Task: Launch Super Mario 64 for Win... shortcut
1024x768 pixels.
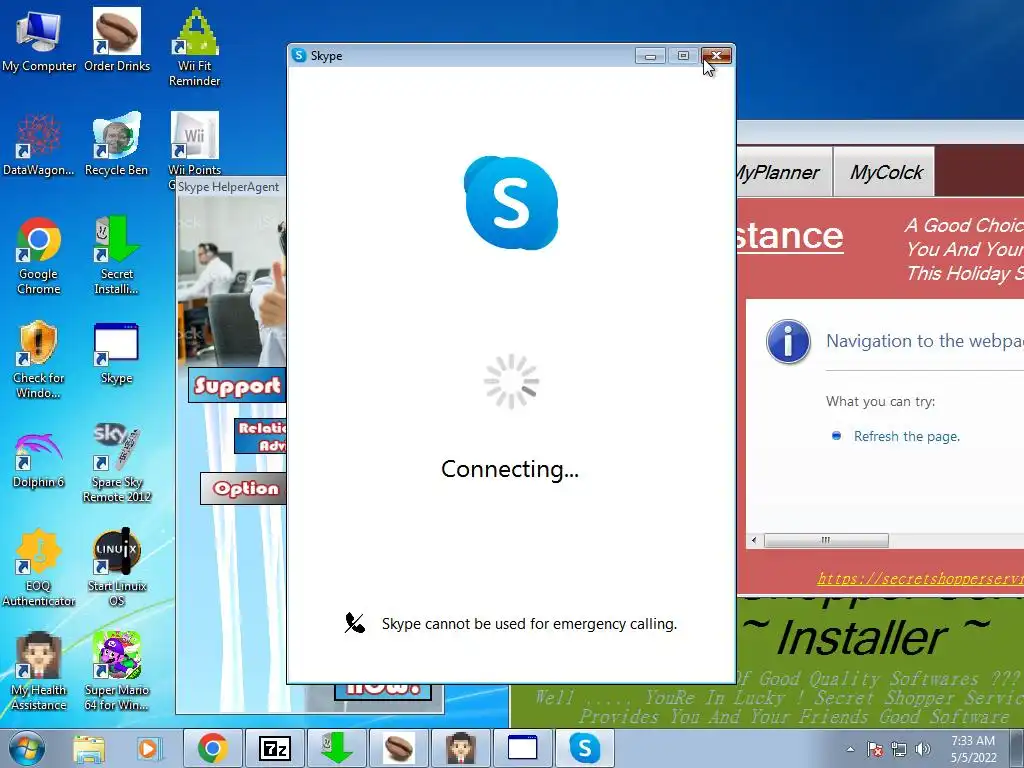Action: 117,671
